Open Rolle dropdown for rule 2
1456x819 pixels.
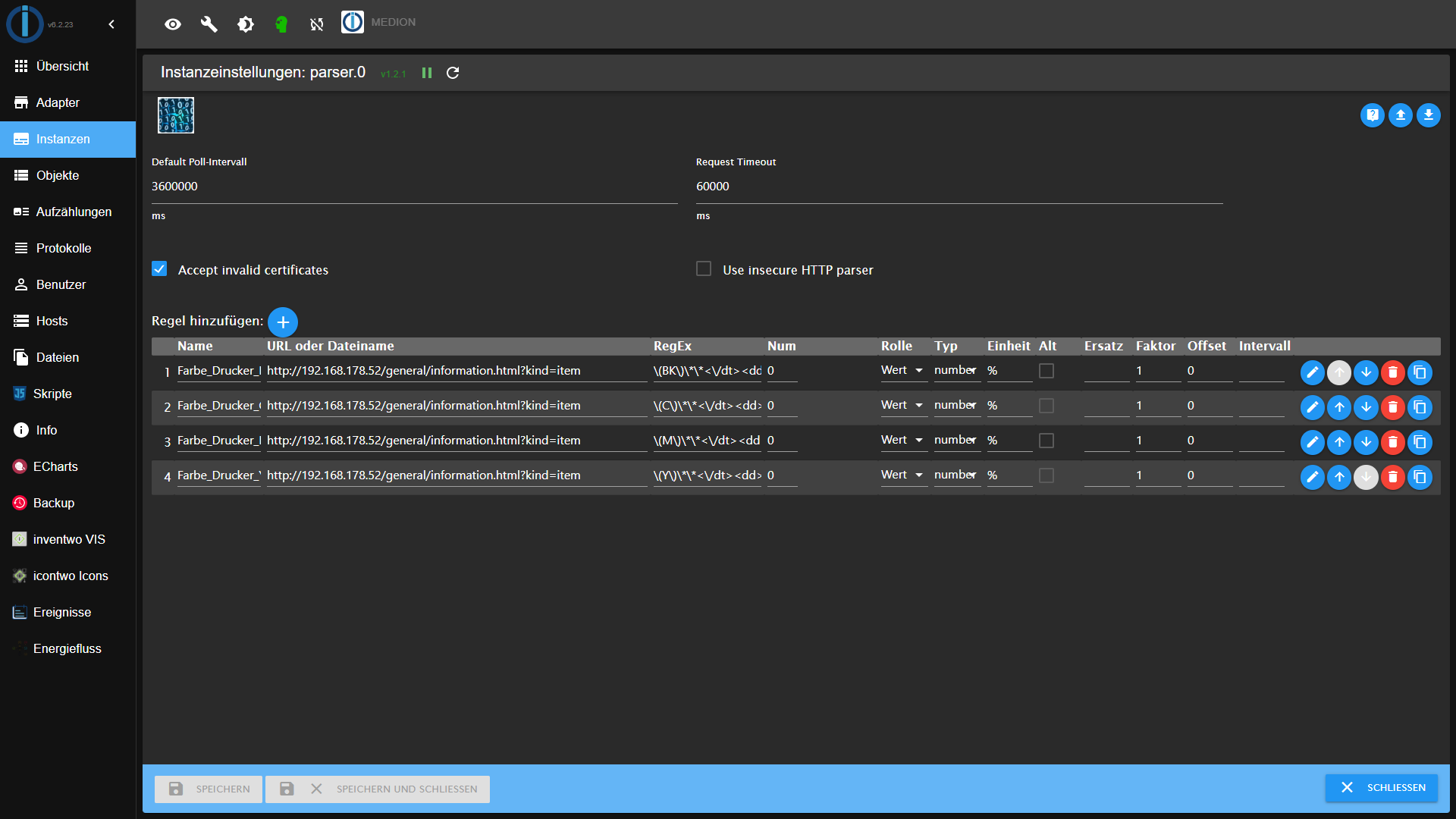(x=904, y=406)
